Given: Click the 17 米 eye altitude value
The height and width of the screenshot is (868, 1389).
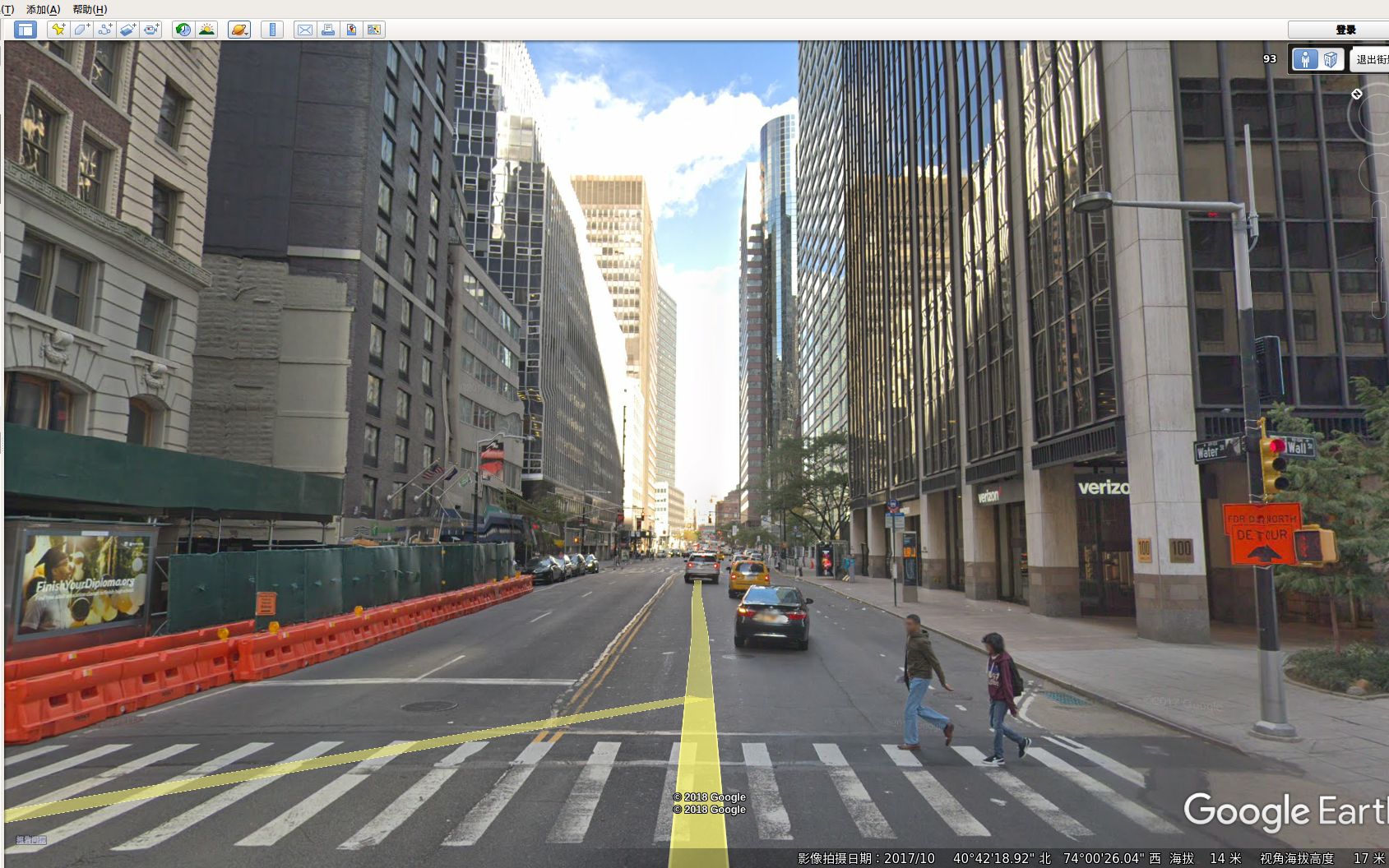Looking at the screenshot, I should click(1369, 858).
